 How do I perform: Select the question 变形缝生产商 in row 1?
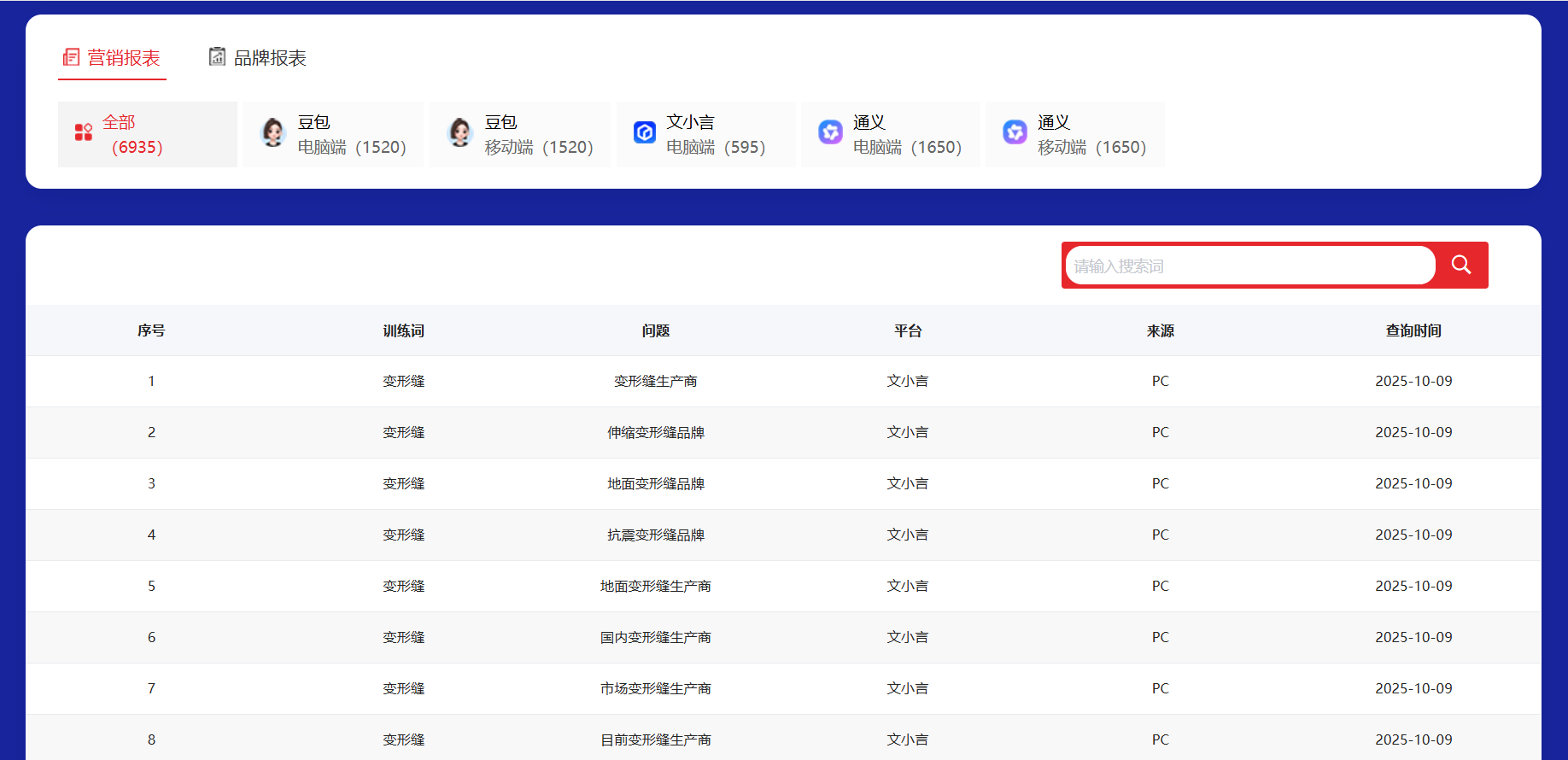pos(656,381)
